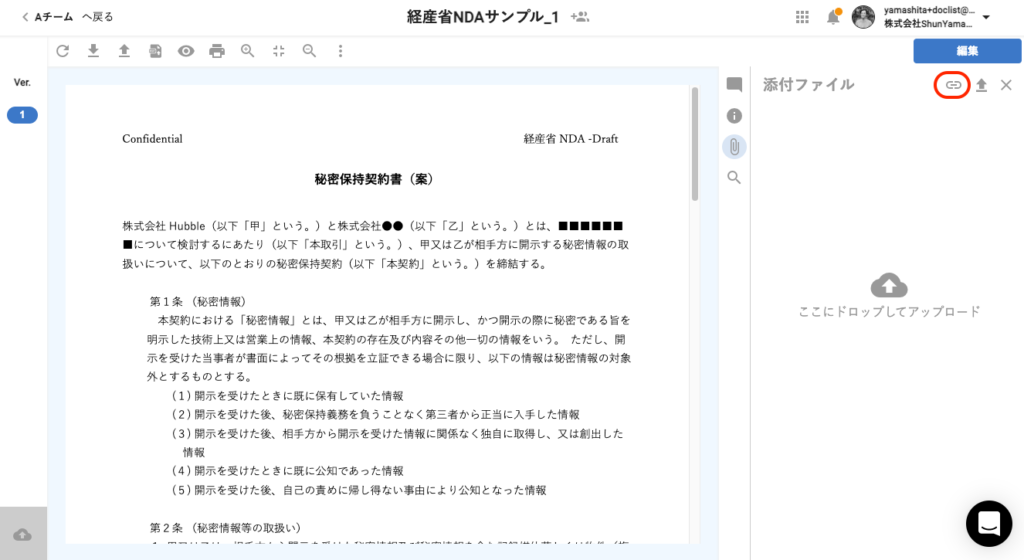Upload an attachment via panel upload icon
This screenshot has height=560, width=1024.
tap(981, 85)
